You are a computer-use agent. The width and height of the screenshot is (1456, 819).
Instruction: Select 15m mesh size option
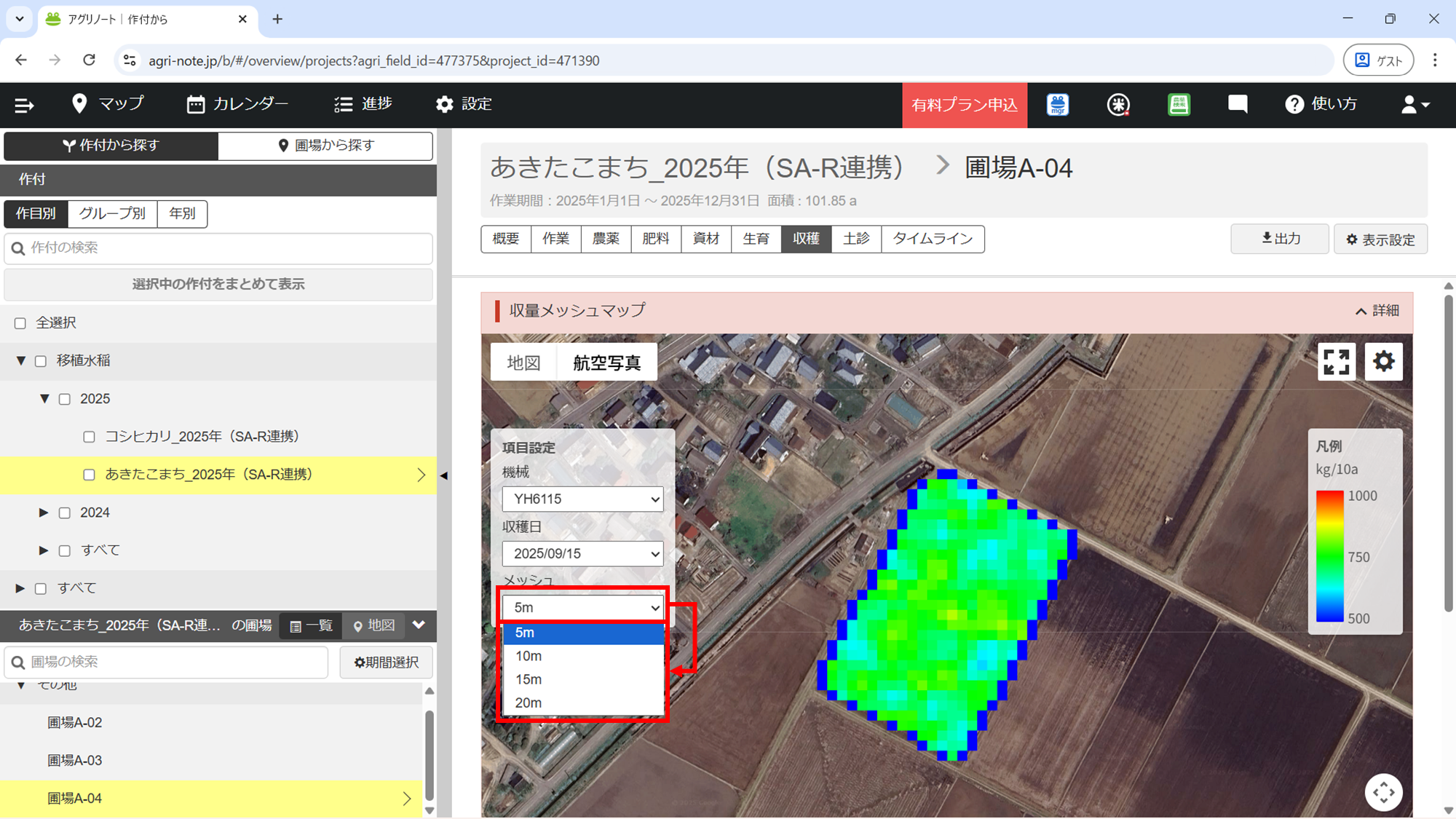tap(584, 679)
